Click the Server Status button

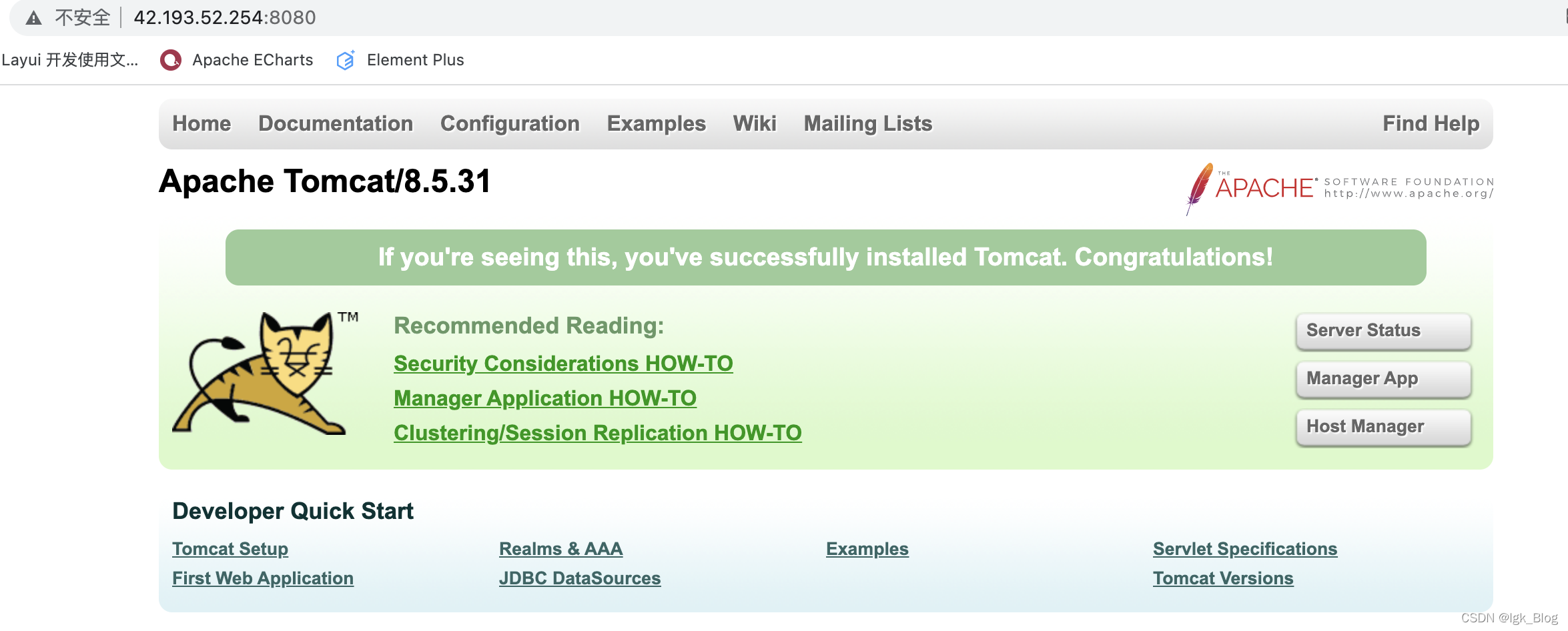1383,331
